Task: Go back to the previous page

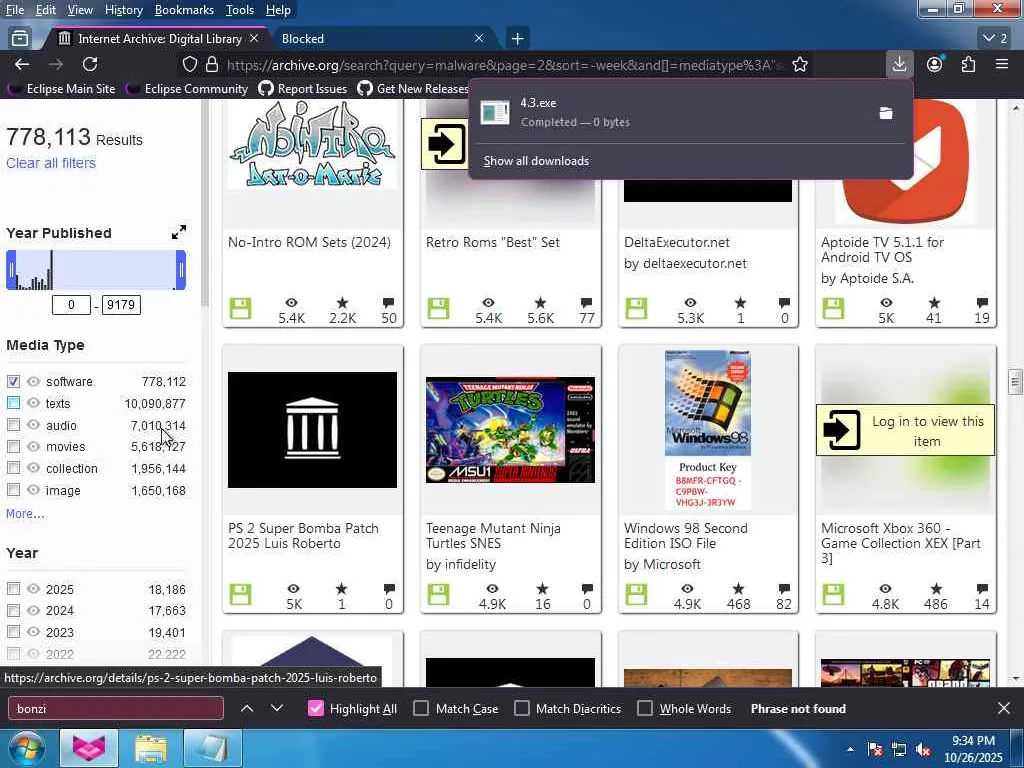Action: [22, 64]
